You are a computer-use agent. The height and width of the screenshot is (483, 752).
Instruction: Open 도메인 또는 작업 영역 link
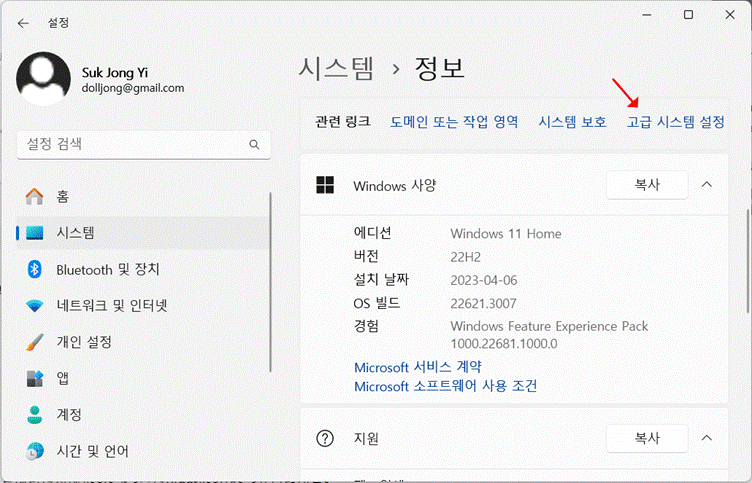(x=454, y=122)
